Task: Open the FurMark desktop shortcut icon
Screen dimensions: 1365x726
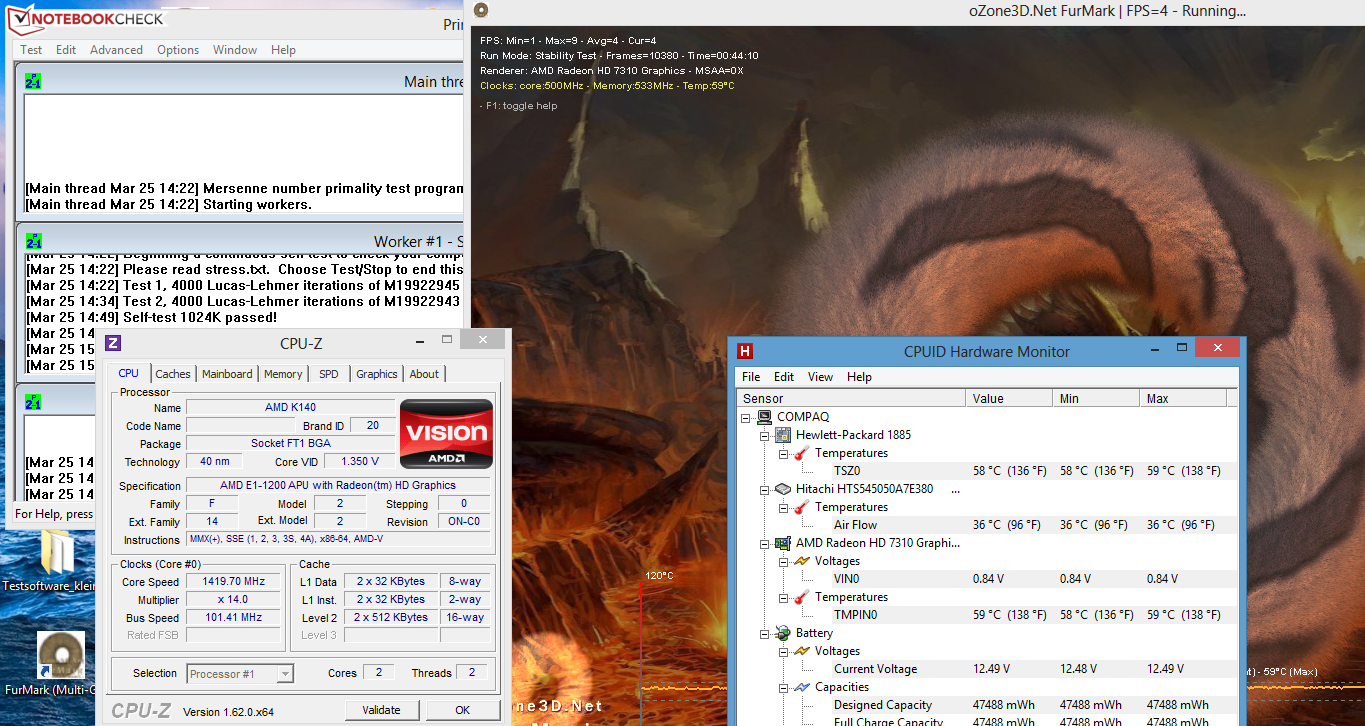Action: (x=60, y=654)
